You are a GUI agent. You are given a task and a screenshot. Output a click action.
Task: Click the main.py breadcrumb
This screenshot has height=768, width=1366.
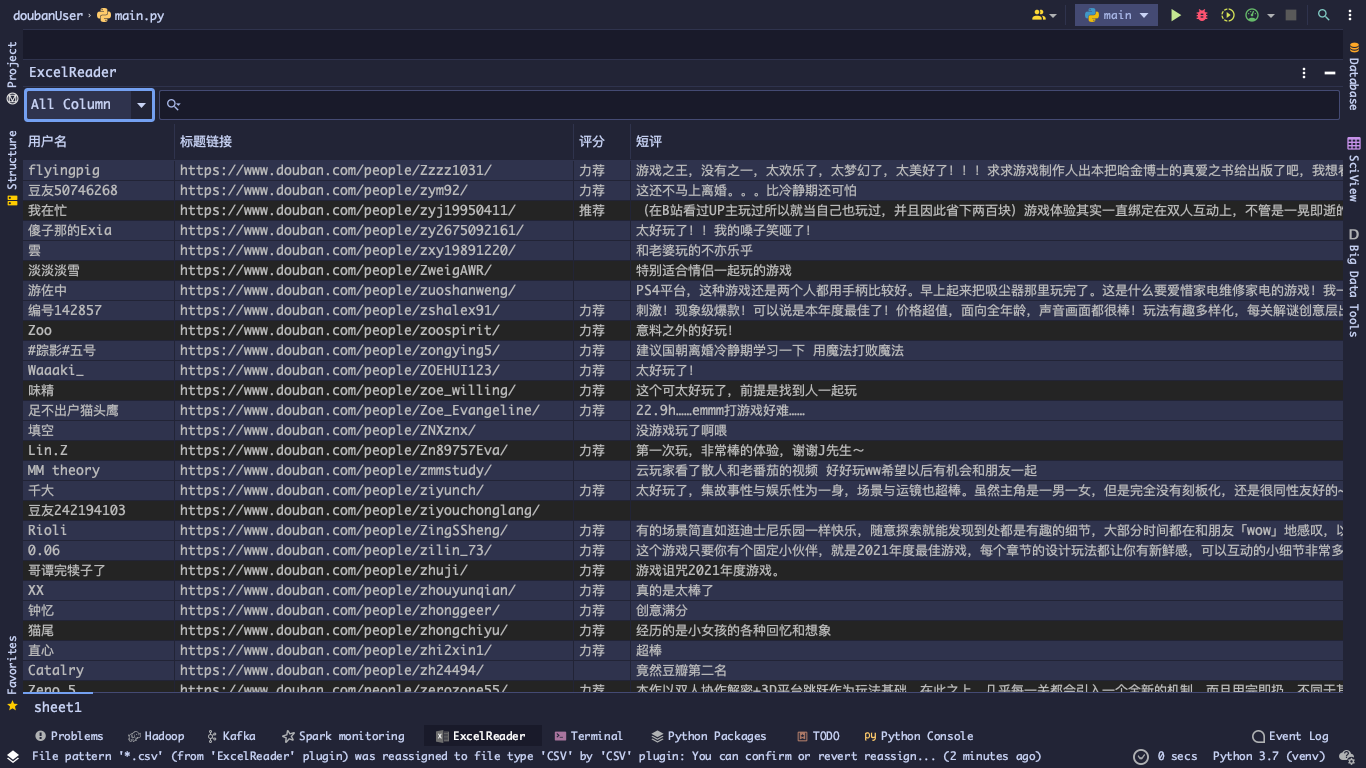pyautogui.click(x=131, y=15)
